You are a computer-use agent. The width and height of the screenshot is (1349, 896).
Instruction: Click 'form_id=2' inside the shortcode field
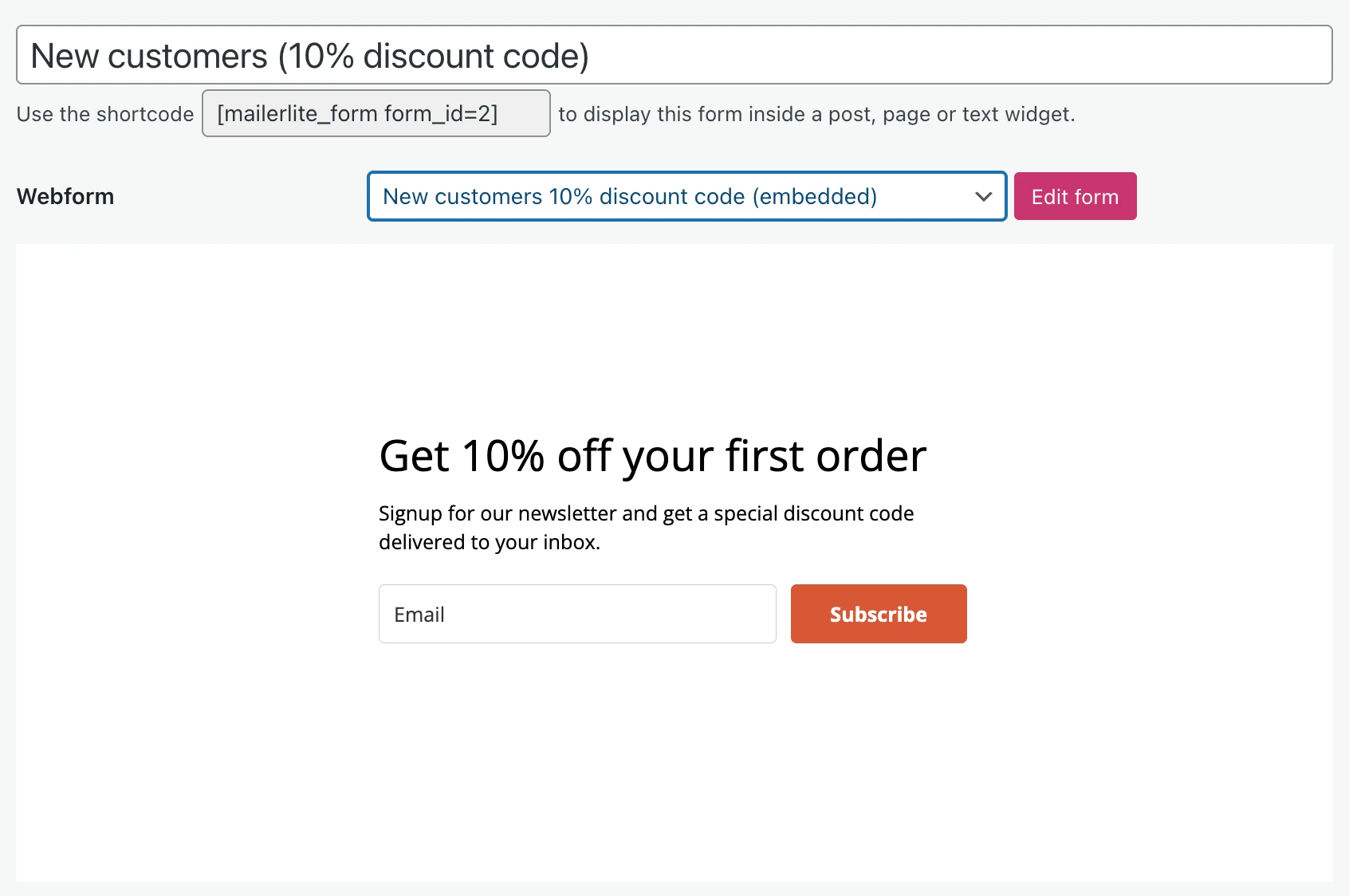tap(441, 113)
